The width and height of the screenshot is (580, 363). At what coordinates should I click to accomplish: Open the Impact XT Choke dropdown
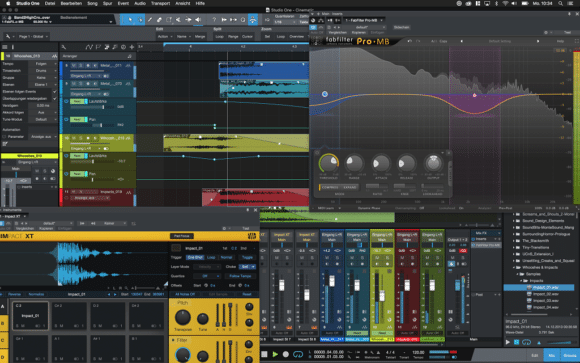pyautogui.click(x=247, y=266)
